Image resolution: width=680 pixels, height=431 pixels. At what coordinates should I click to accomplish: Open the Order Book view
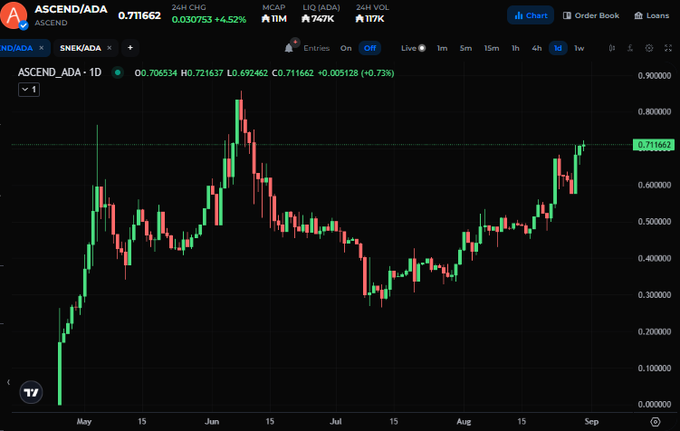591,15
